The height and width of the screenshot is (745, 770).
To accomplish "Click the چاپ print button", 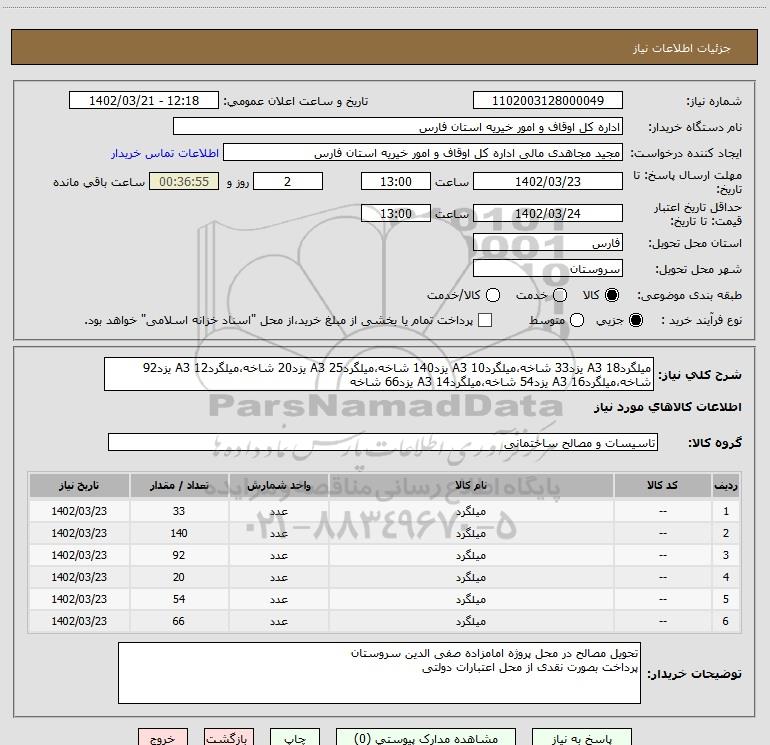I will click(295, 738).
